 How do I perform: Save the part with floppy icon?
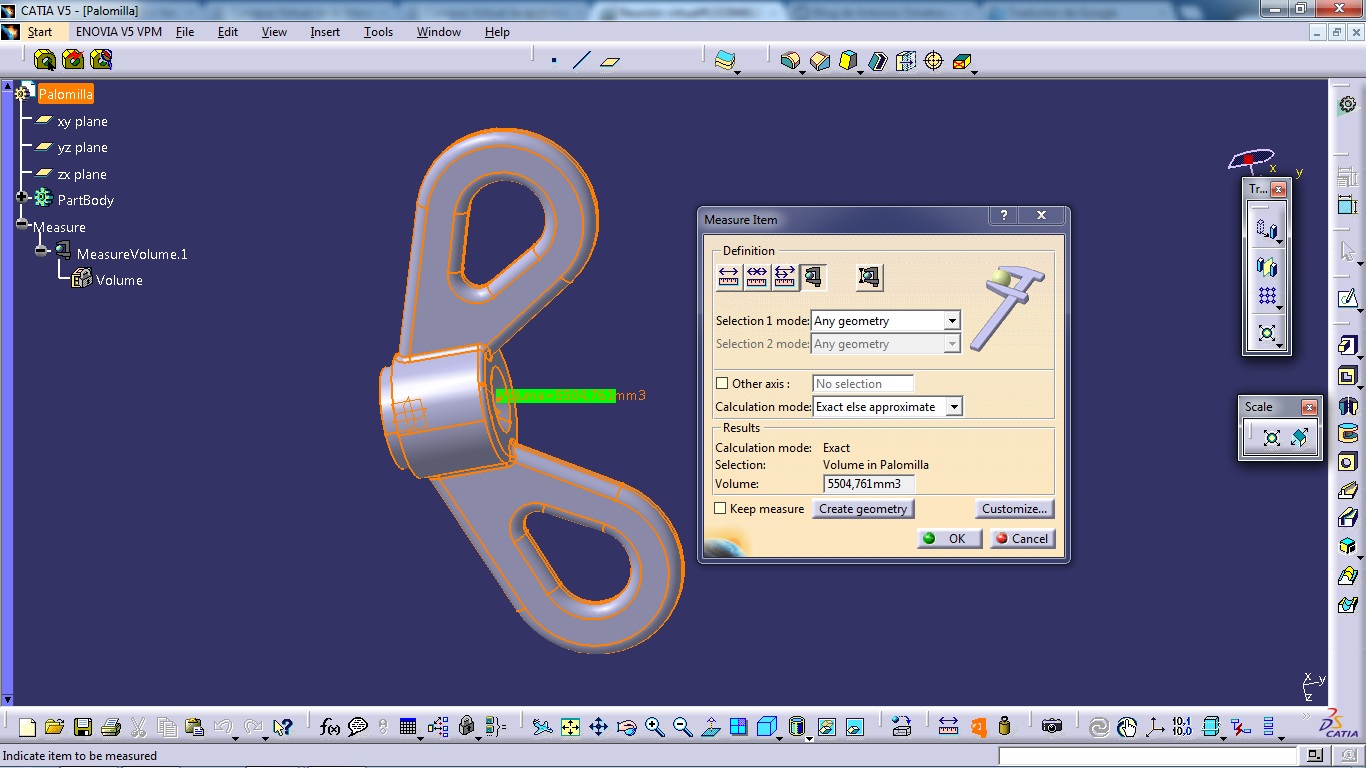click(x=83, y=727)
